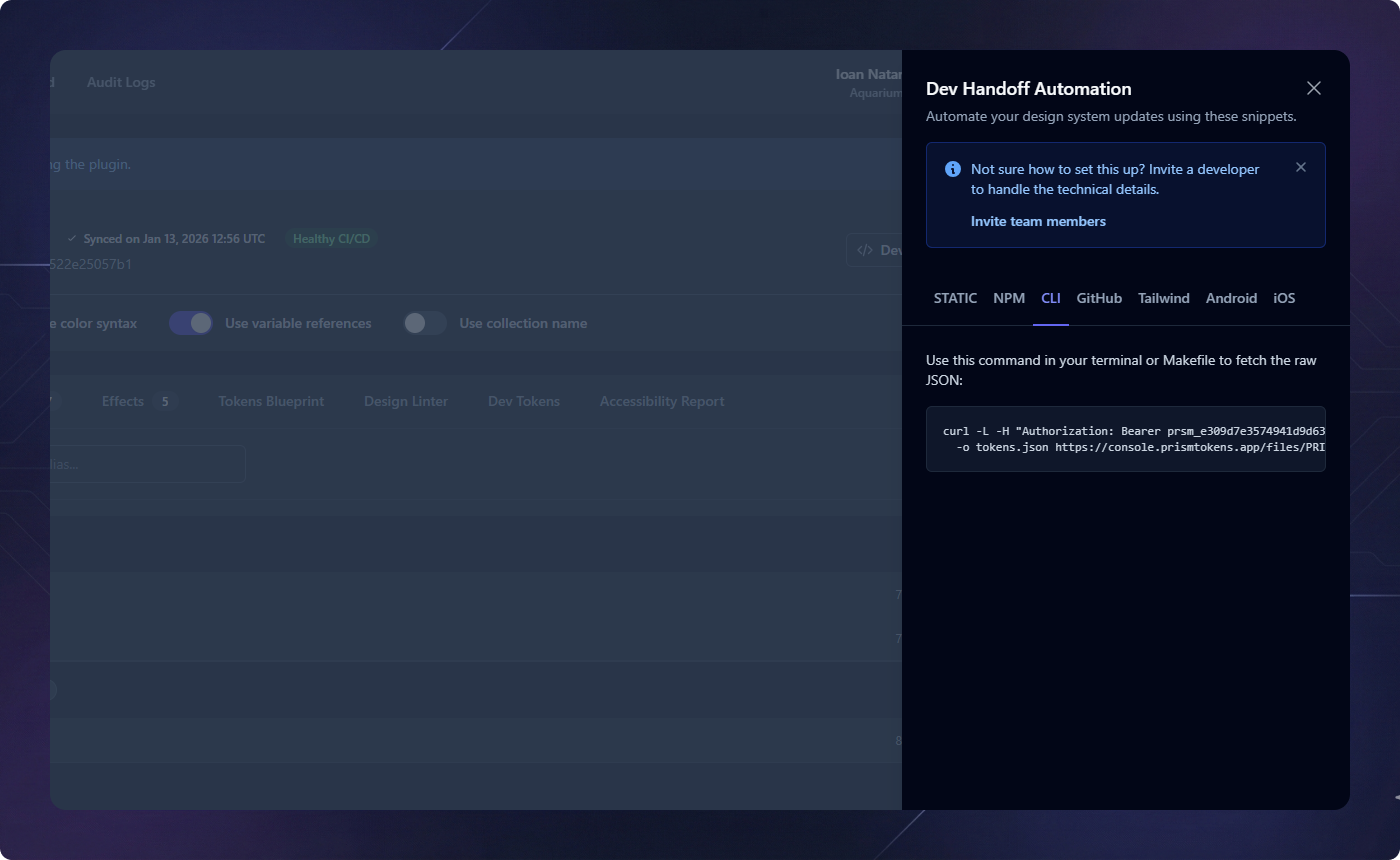The height and width of the screenshot is (860, 1400).
Task: Switch to the NPM snippet tab
Action: pyautogui.click(x=1009, y=298)
